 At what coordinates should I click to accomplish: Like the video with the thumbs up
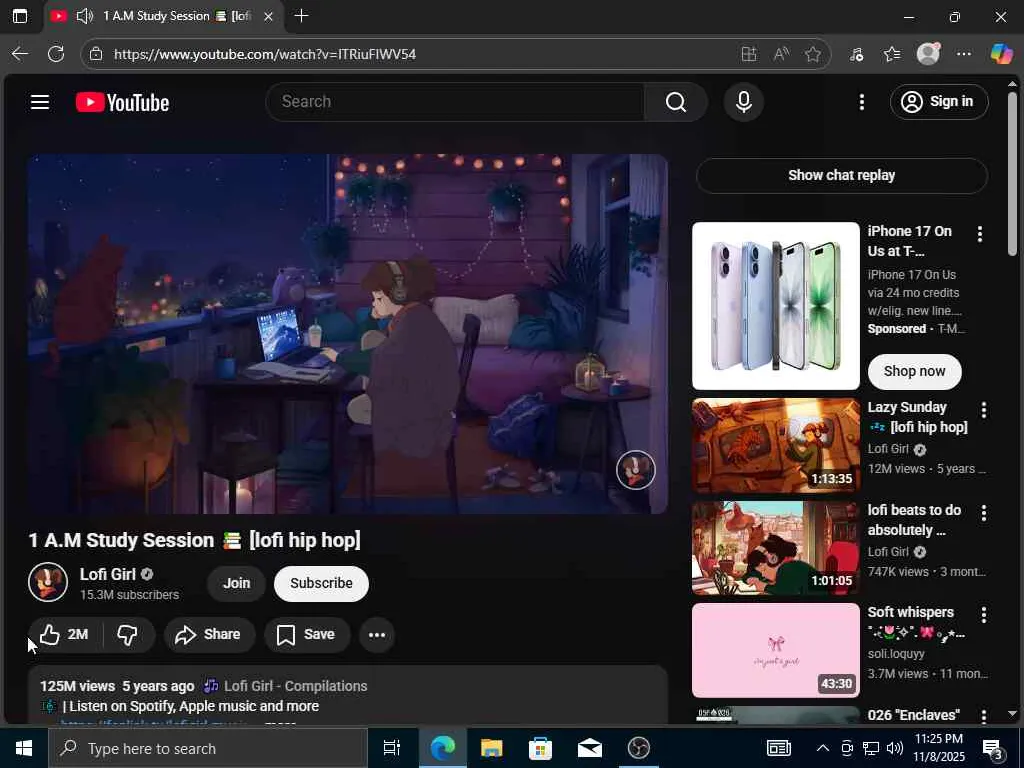[63, 634]
